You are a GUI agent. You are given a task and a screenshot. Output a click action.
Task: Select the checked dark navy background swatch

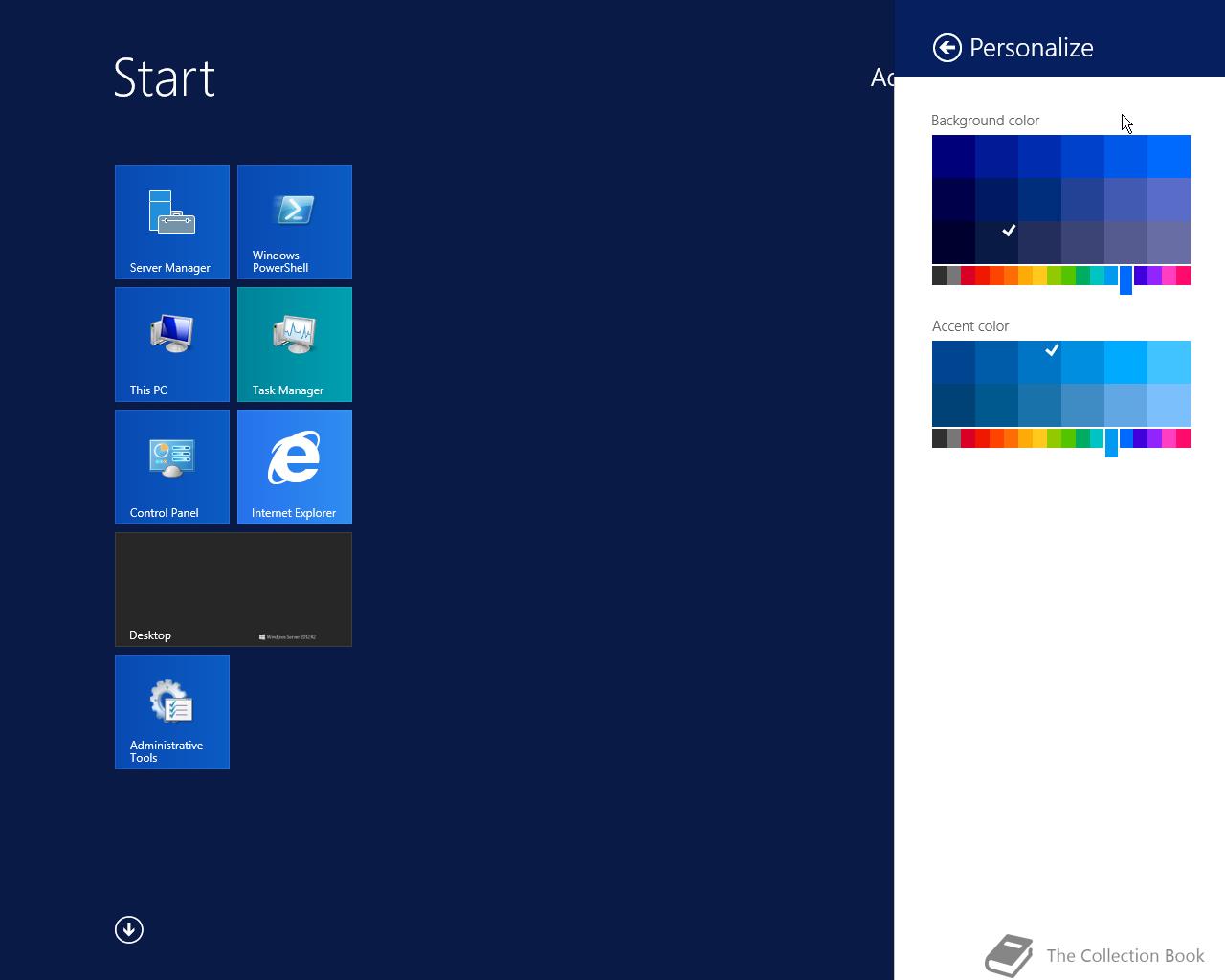pyautogui.click(x=996, y=242)
